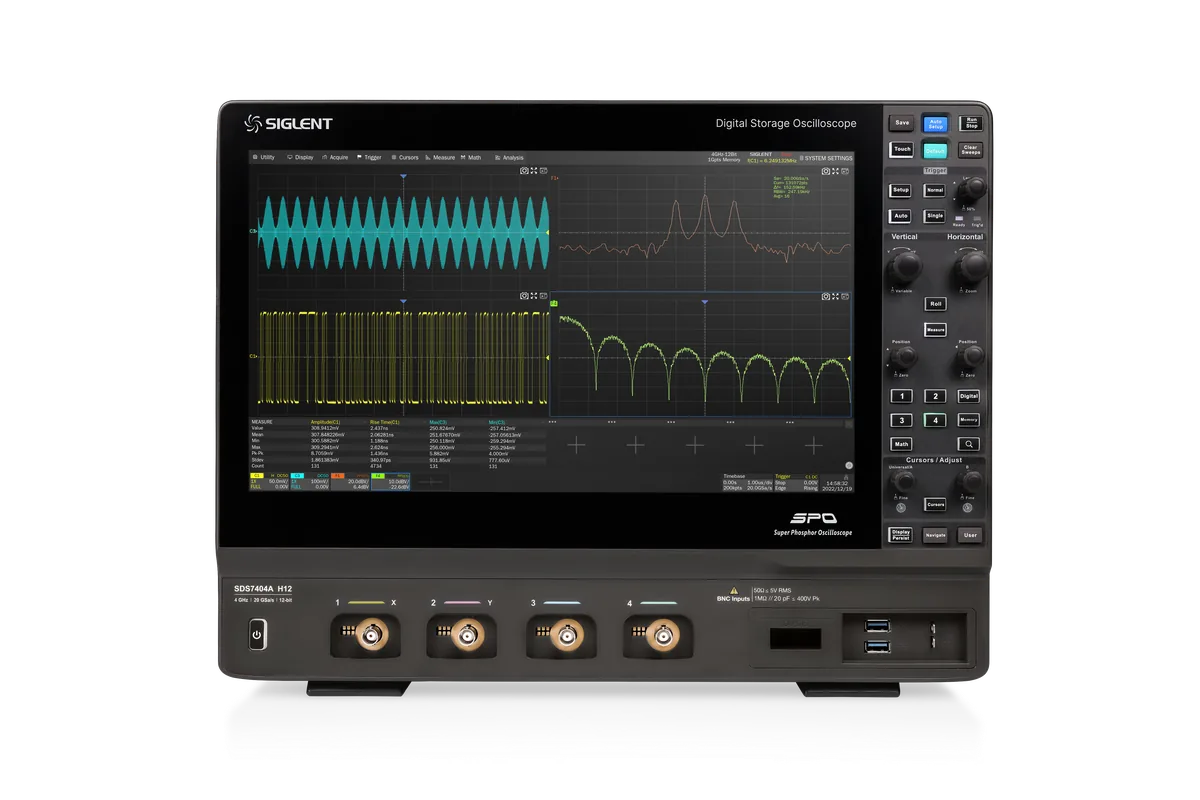Push the magnifier Search button
The width and height of the screenshot is (1200, 800).
coord(969,444)
